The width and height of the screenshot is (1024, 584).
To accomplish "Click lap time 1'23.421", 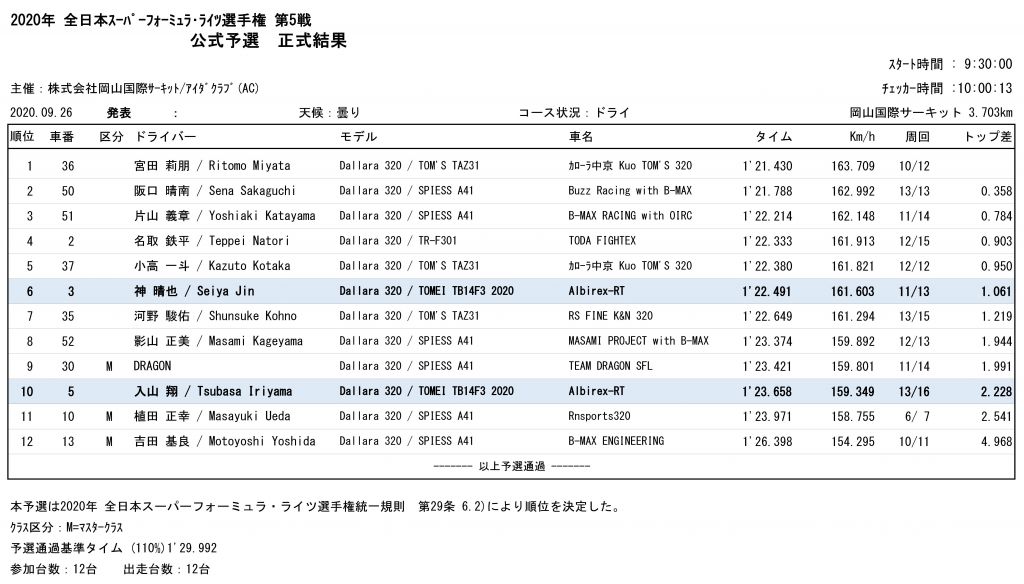I will coord(767,366).
